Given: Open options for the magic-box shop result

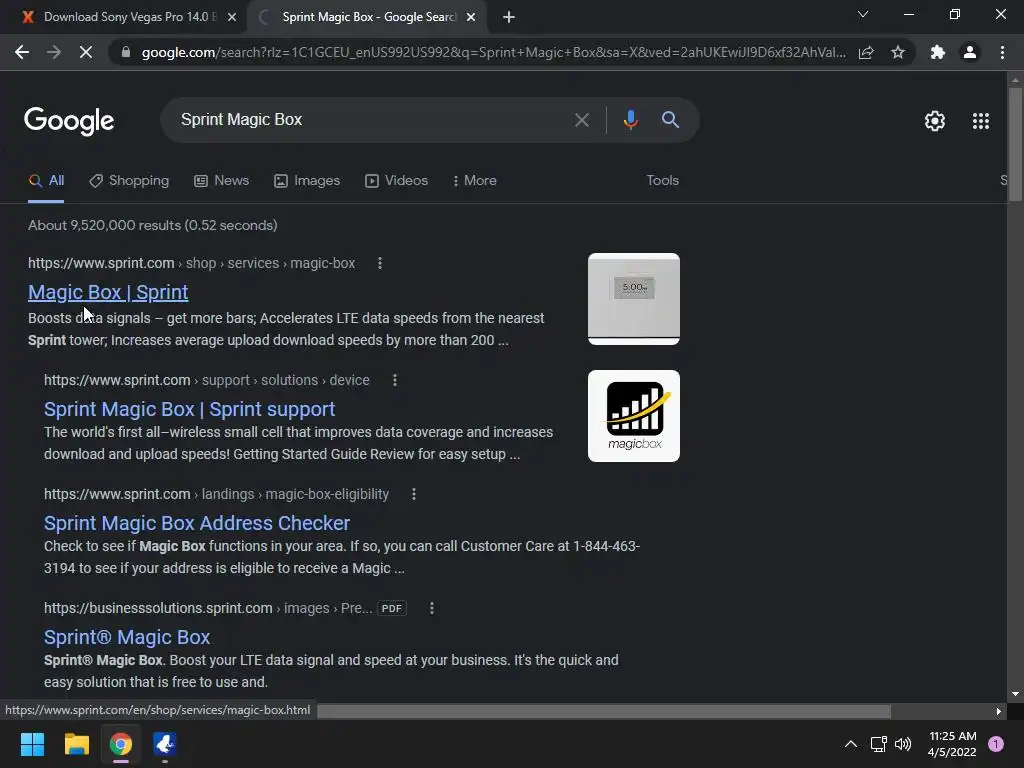Looking at the screenshot, I should (x=379, y=263).
